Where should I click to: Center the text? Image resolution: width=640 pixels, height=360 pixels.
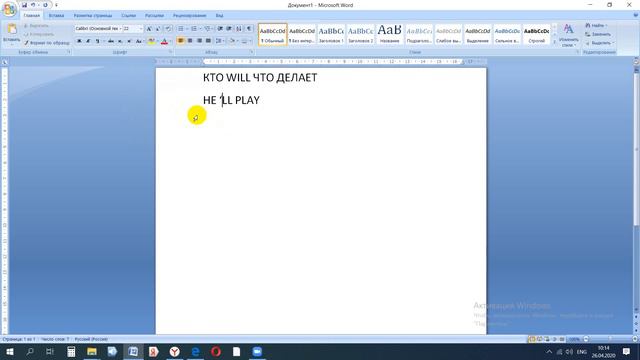click(190, 41)
